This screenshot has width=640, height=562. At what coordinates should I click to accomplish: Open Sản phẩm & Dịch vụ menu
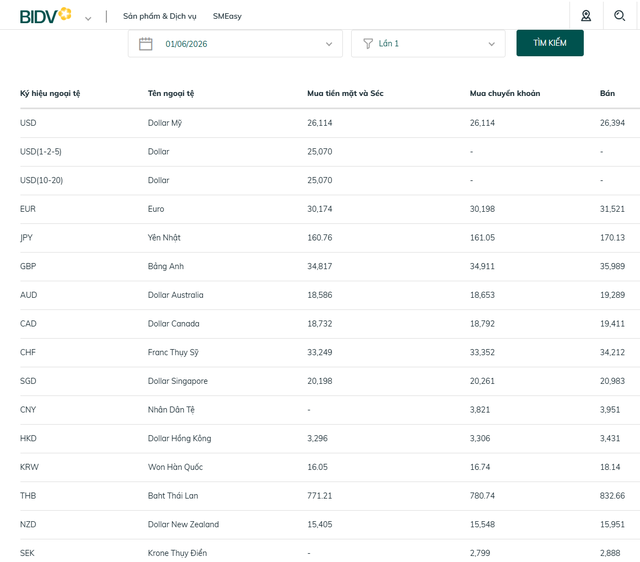160,16
